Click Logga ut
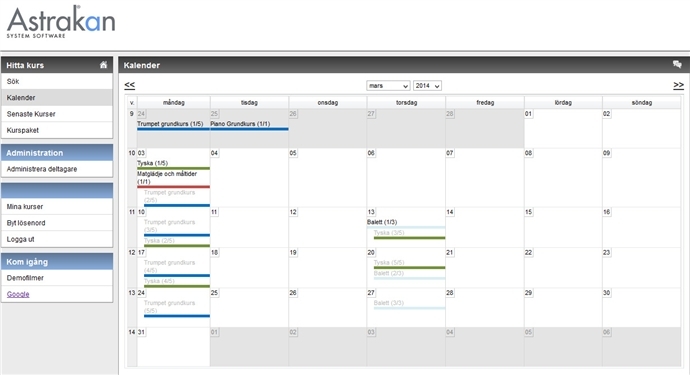690x375 pixels. [57, 239]
